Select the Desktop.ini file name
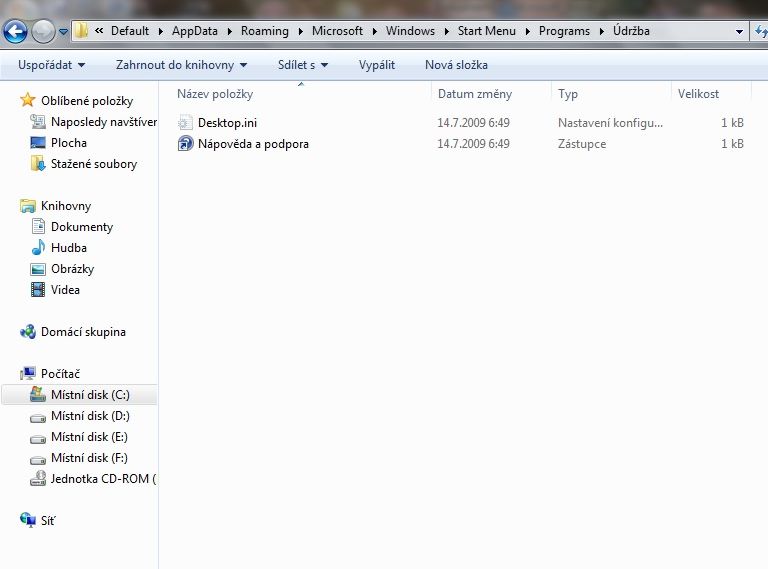The width and height of the screenshot is (768, 569). coord(227,122)
